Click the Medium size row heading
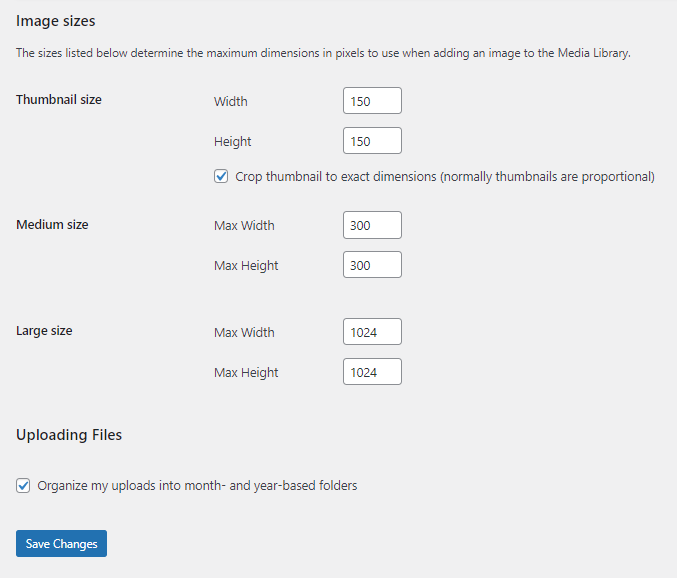 (52, 225)
